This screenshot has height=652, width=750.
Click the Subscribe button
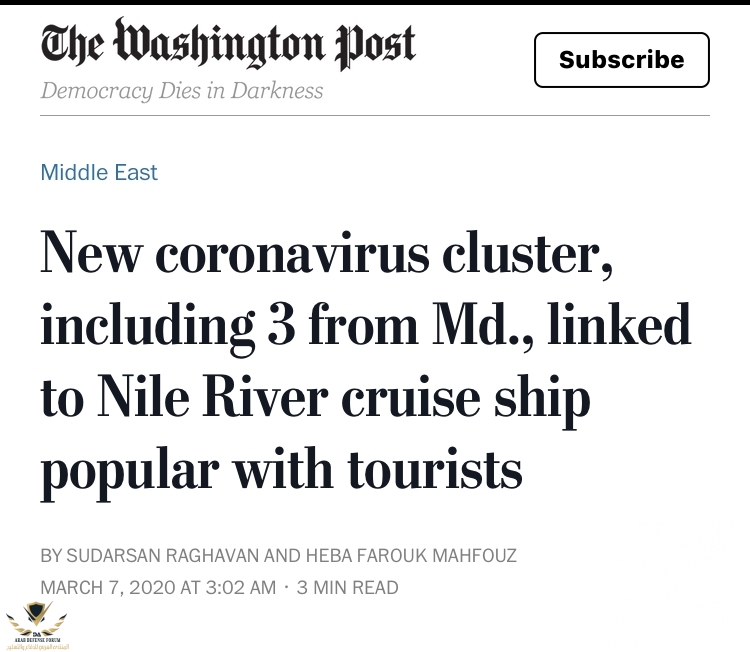[x=621, y=60]
